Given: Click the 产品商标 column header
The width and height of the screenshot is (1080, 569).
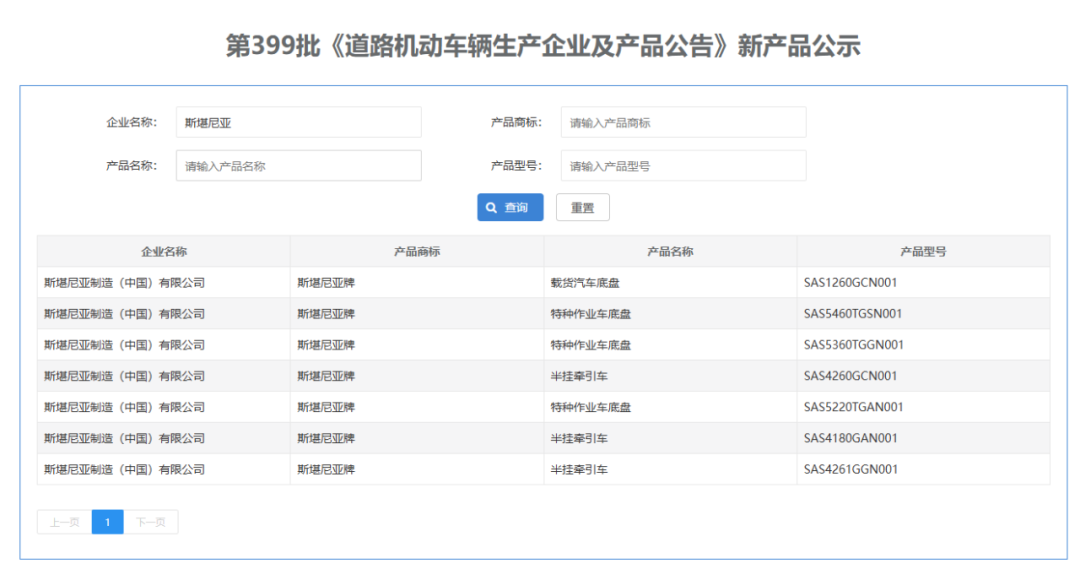Looking at the screenshot, I should (x=417, y=251).
